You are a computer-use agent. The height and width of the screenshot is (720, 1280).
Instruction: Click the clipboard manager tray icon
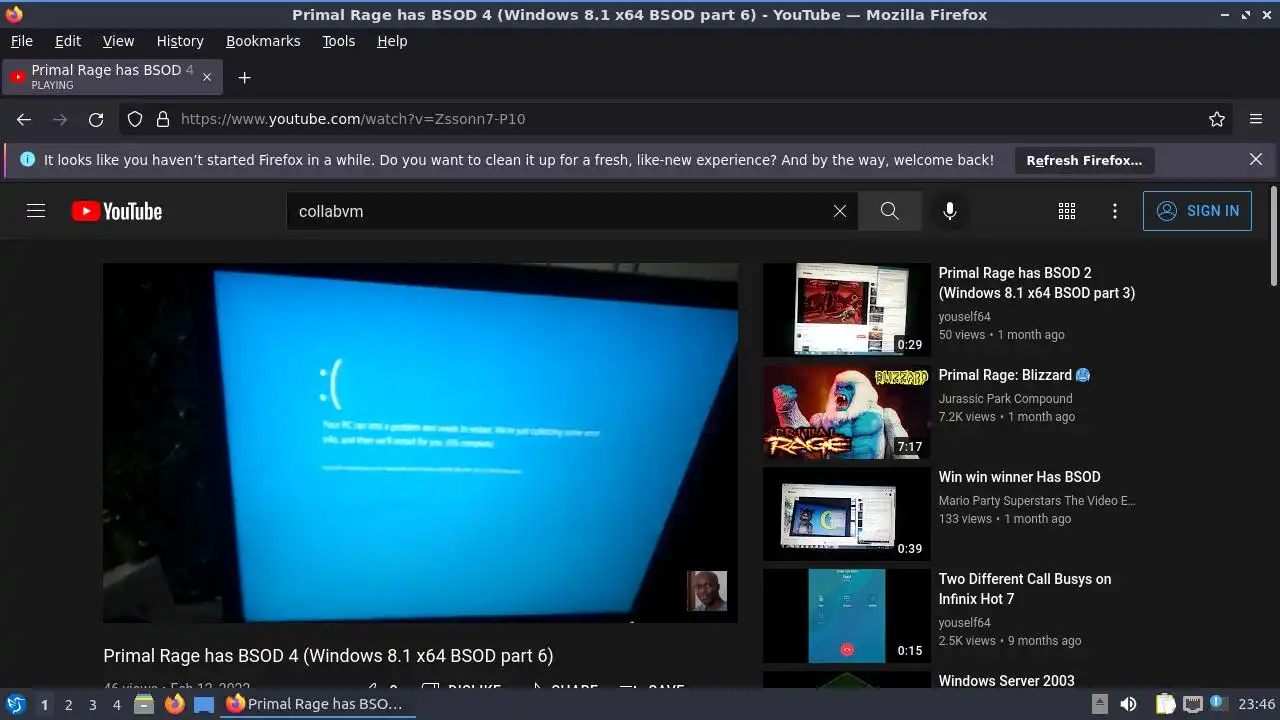click(x=1165, y=704)
